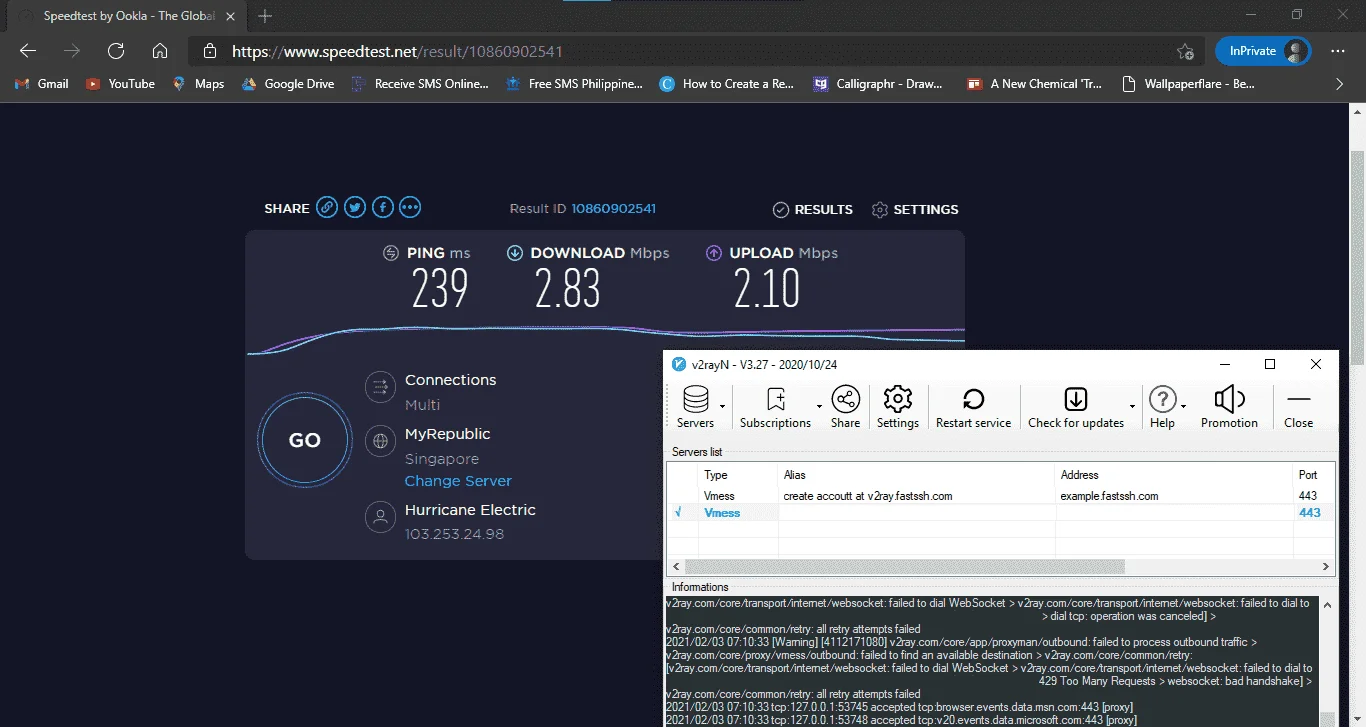Open v2rayN Settings gear
1366x727 pixels.
tap(898, 408)
